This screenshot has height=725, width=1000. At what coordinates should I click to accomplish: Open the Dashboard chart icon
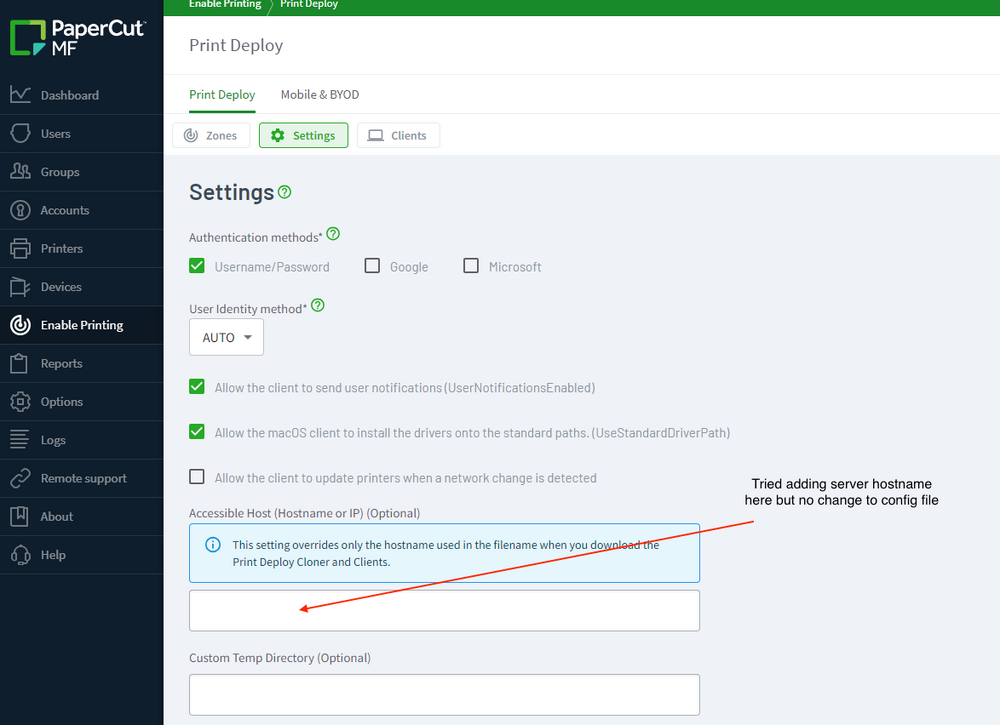click(x=20, y=95)
